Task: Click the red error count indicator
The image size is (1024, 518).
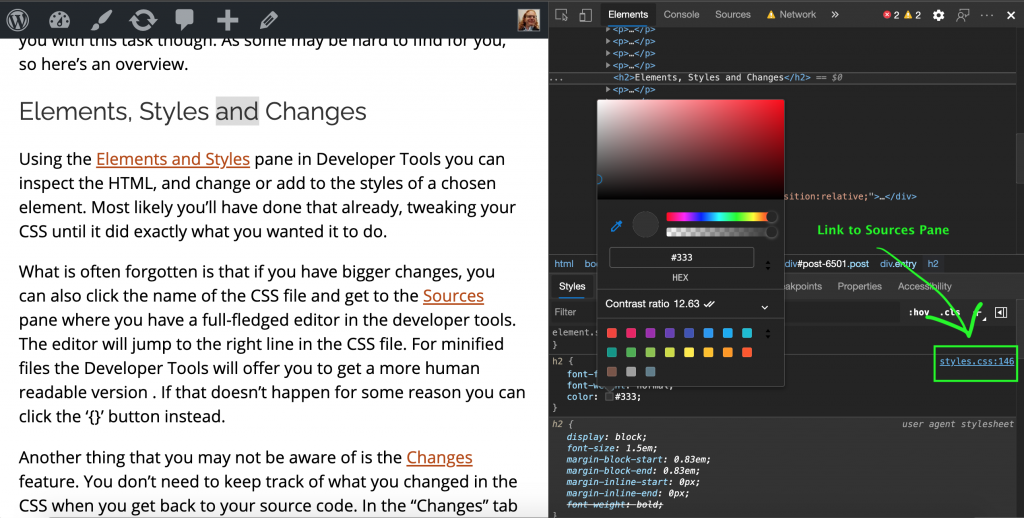Action: [x=891, y=15]
